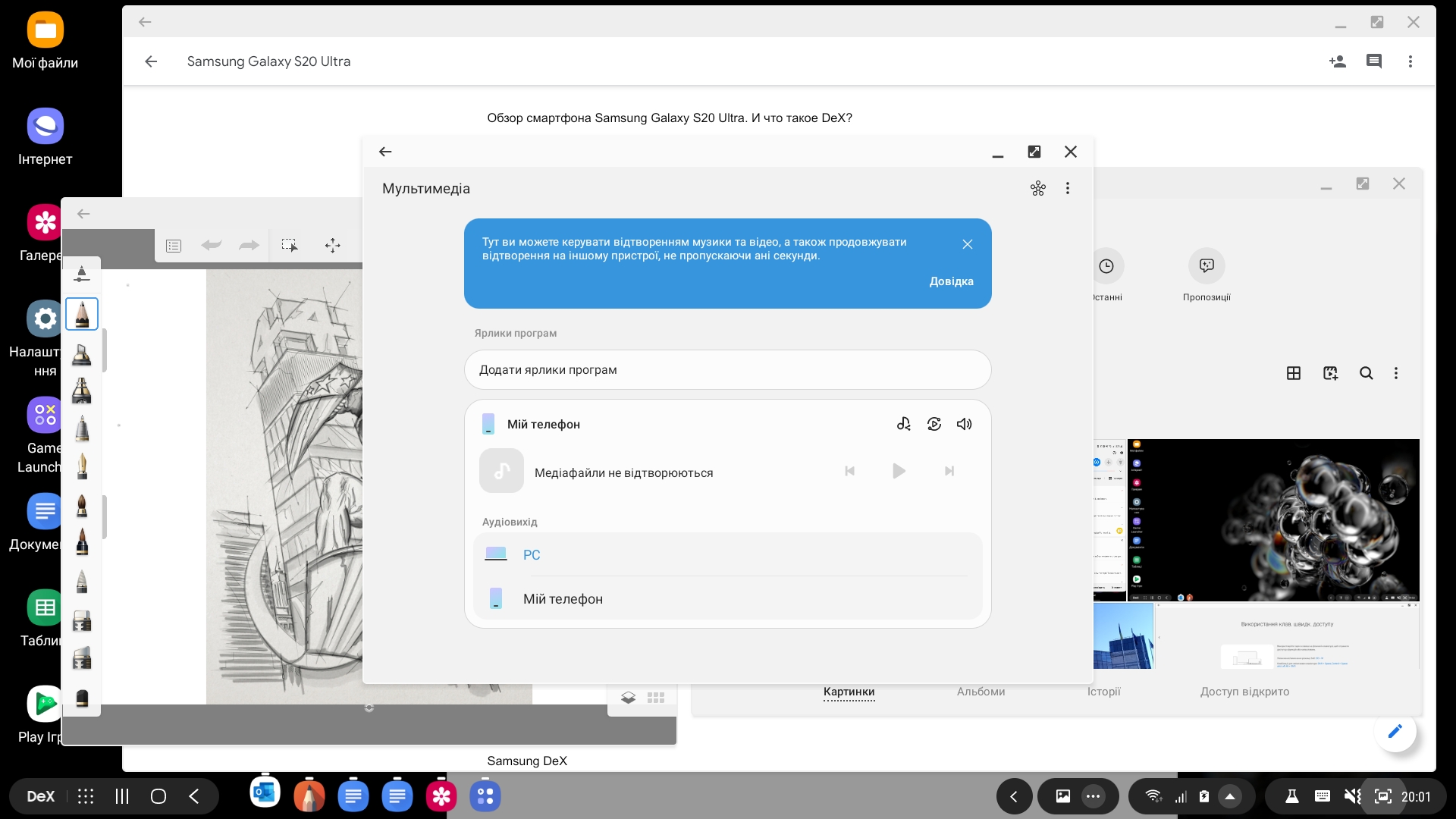Dismiss the blue info banner
Viewport: 1456px width, 819px height.
(967, 244)
